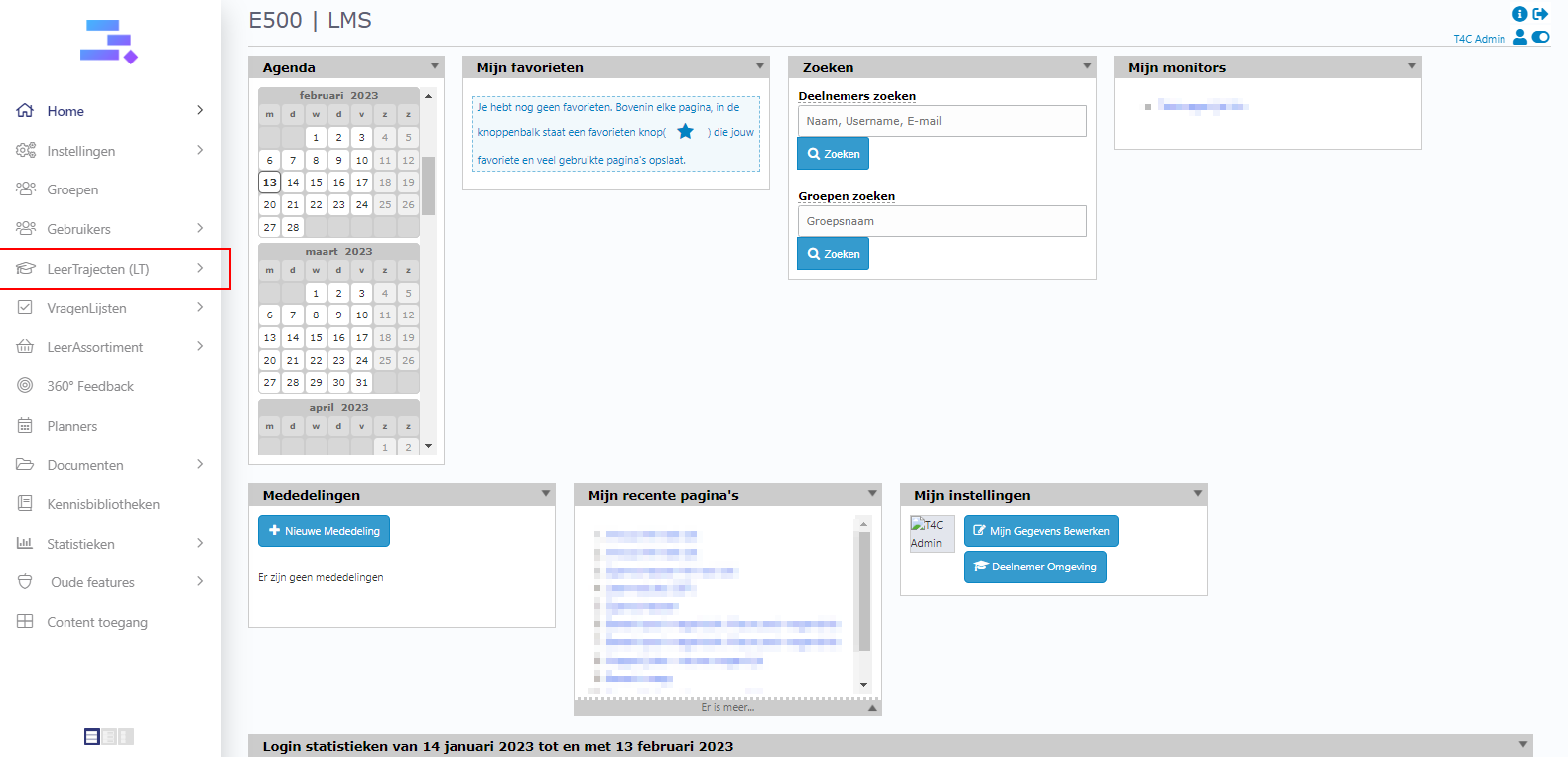Click the Deelnemers zoeken name input field
Screen dimensions: 1568x757
tap(941, 121)
